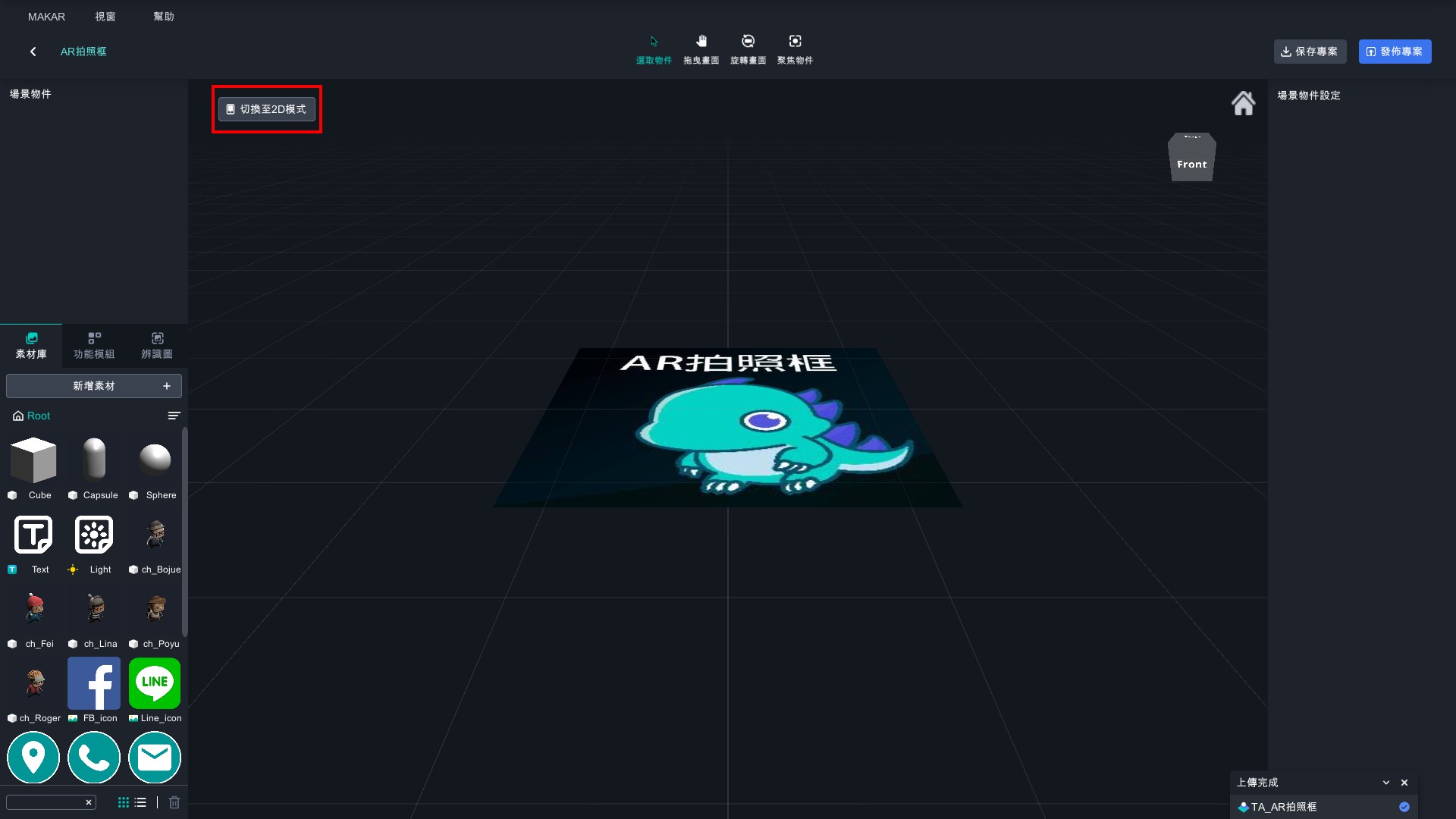Reset view with the home icon
This screenshot has height=819, width=1456.
pyautogui.click(x=1243, y=103)
